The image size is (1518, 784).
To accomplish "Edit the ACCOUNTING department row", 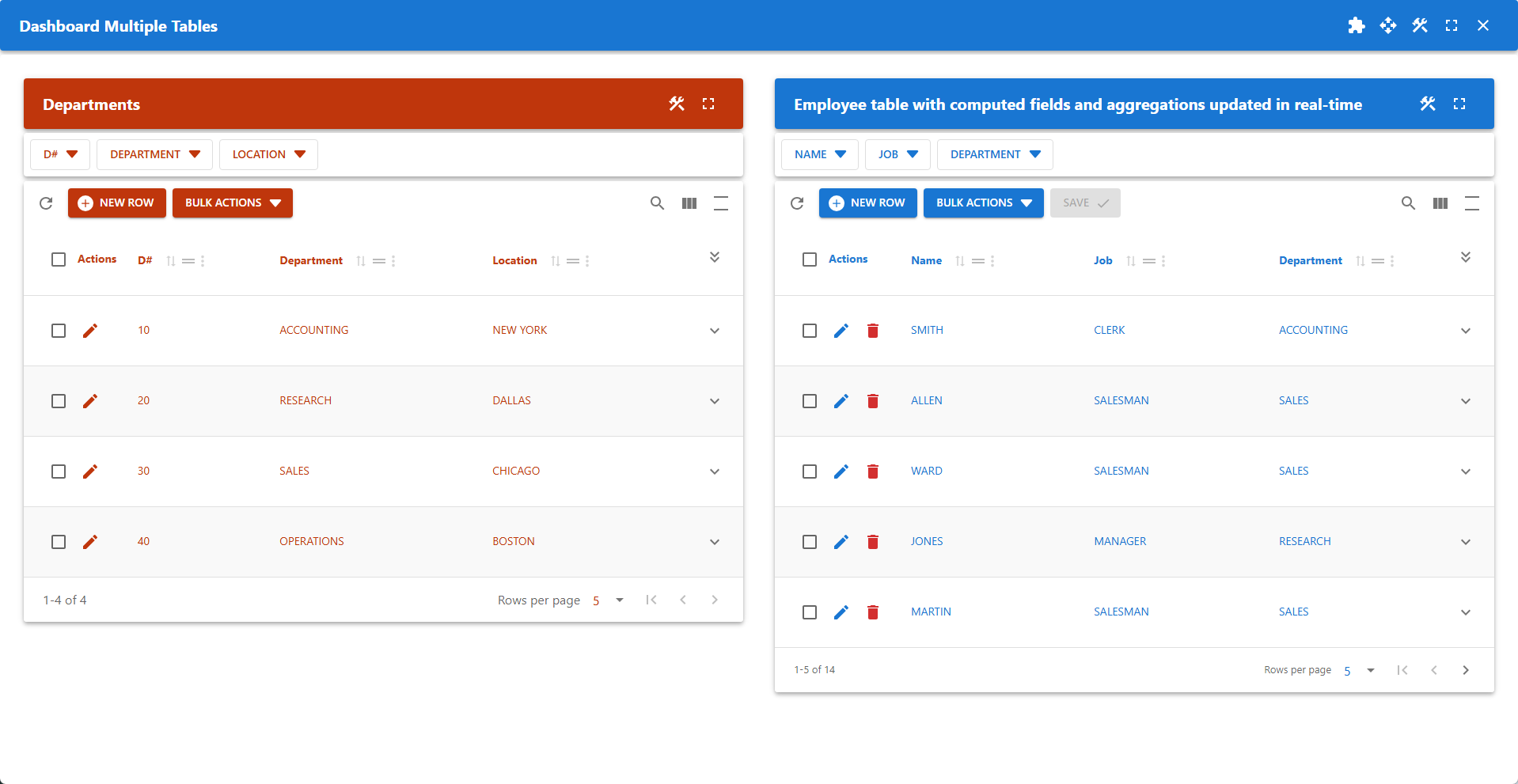I will pos(90,331).
